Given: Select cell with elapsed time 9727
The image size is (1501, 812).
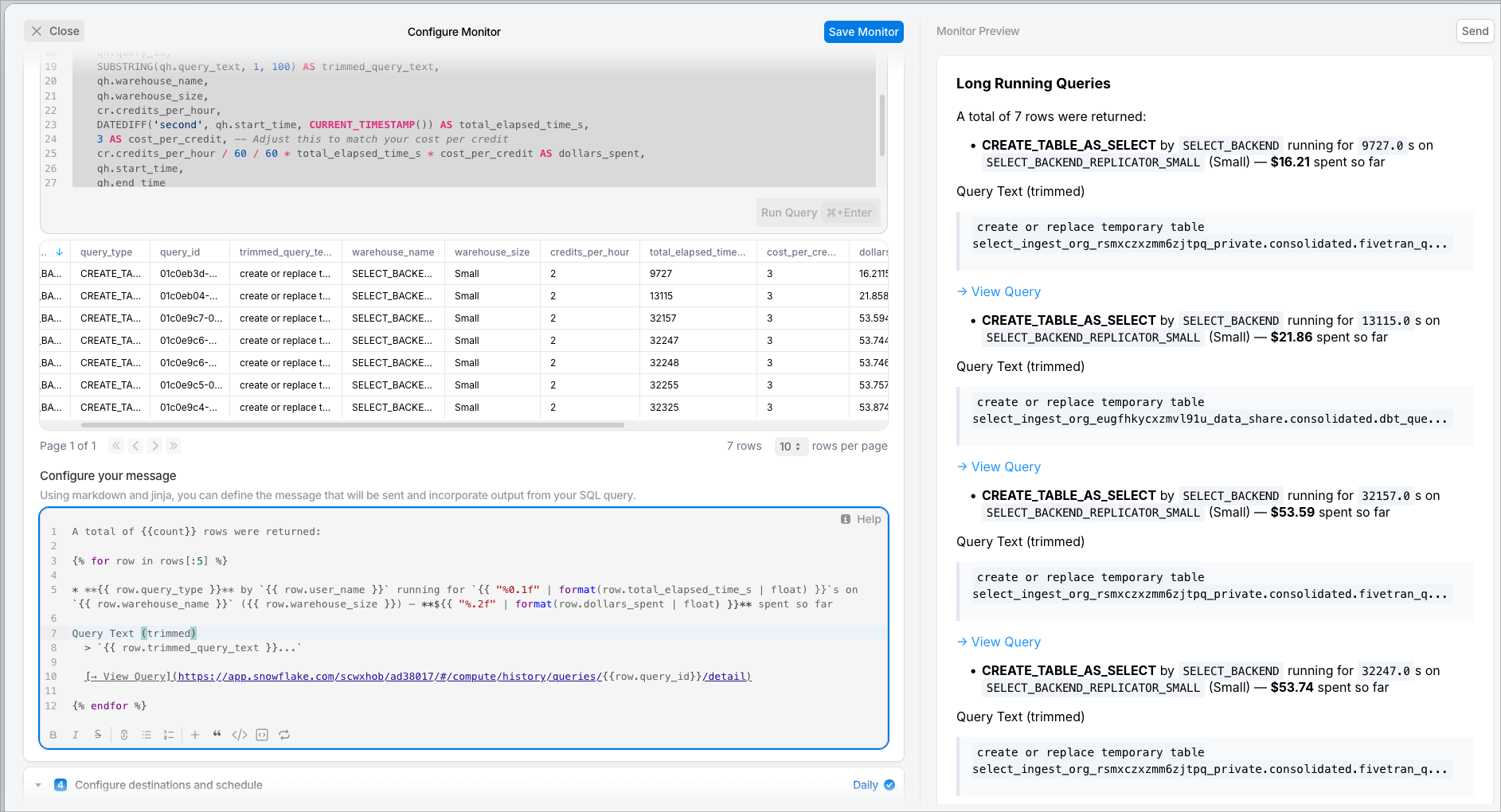Looking at the screenshot, I should point(698,274).
